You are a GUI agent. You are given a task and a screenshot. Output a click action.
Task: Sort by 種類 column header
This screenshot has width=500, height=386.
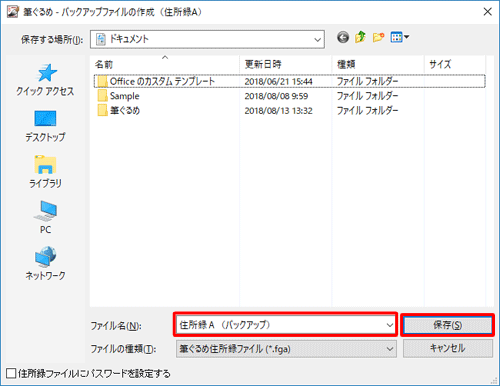click(378, 64)
